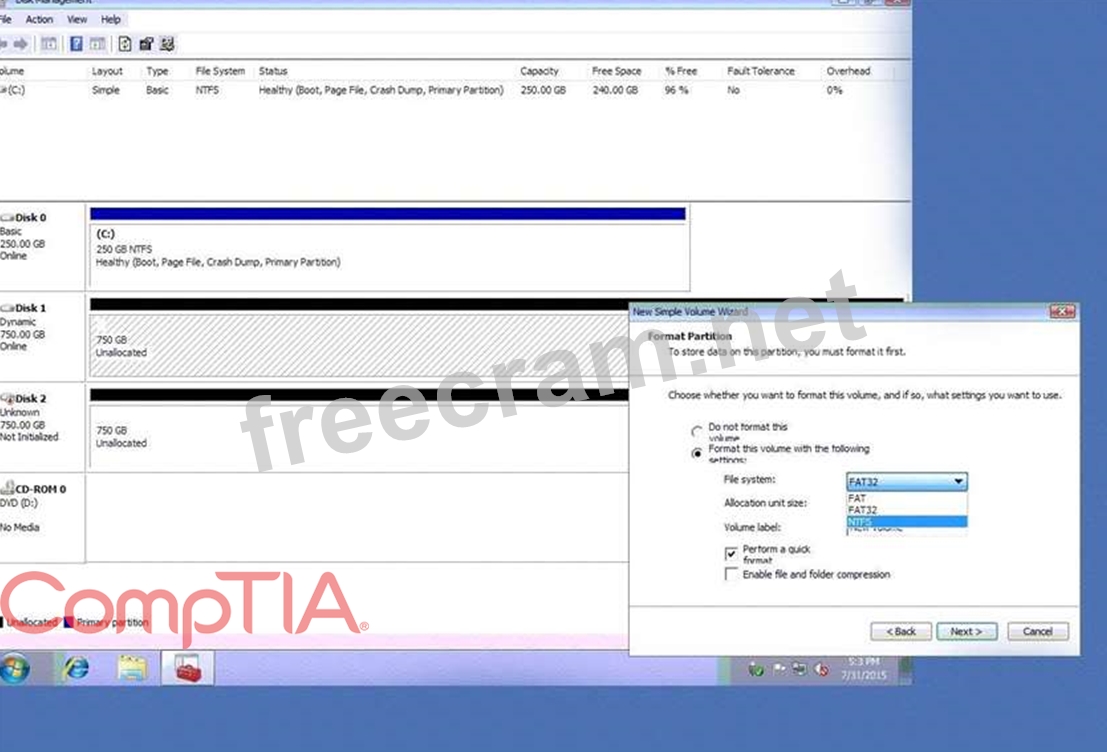The width and height of the screenshot is (1107, 752).
Task: Click the Type column header
Action: pos(157,71)
